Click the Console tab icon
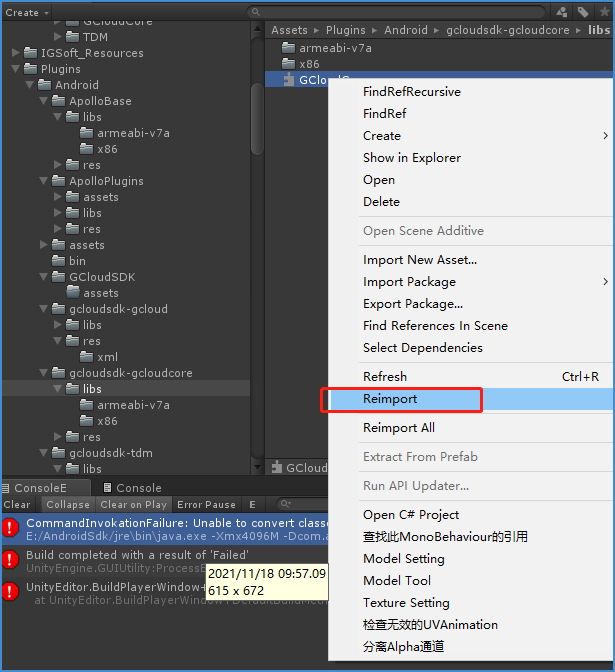Image resolution: width=615 pixels, height=672 pixels. tap(108, 488)
